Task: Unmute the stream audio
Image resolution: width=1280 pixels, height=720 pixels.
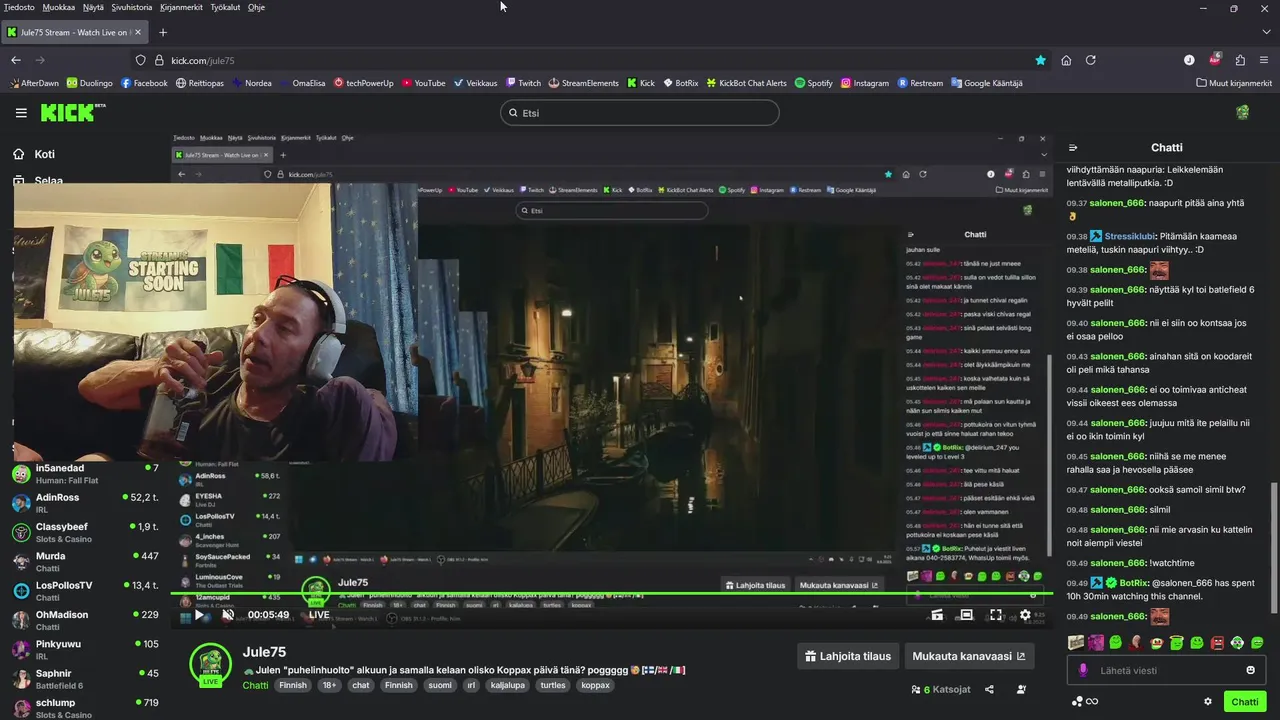Action: [228, 615]
